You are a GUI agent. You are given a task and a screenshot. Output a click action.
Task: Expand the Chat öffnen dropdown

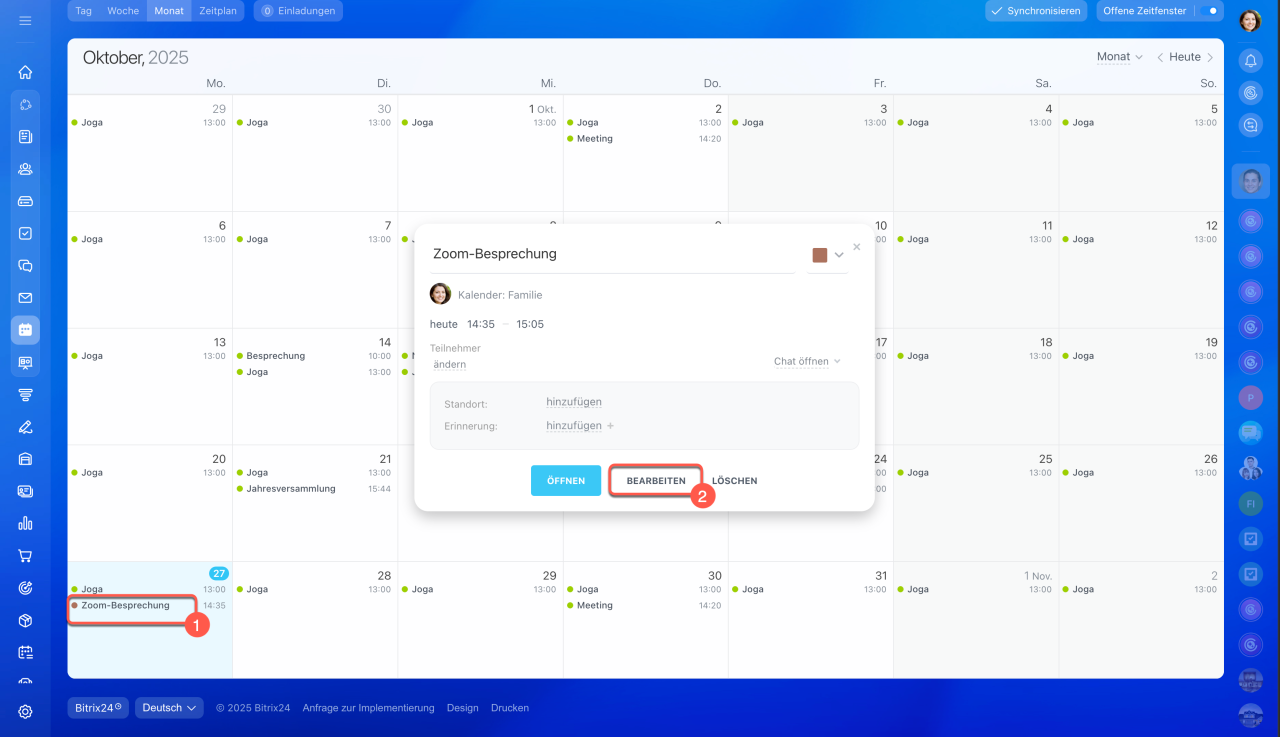pos(806,361)
